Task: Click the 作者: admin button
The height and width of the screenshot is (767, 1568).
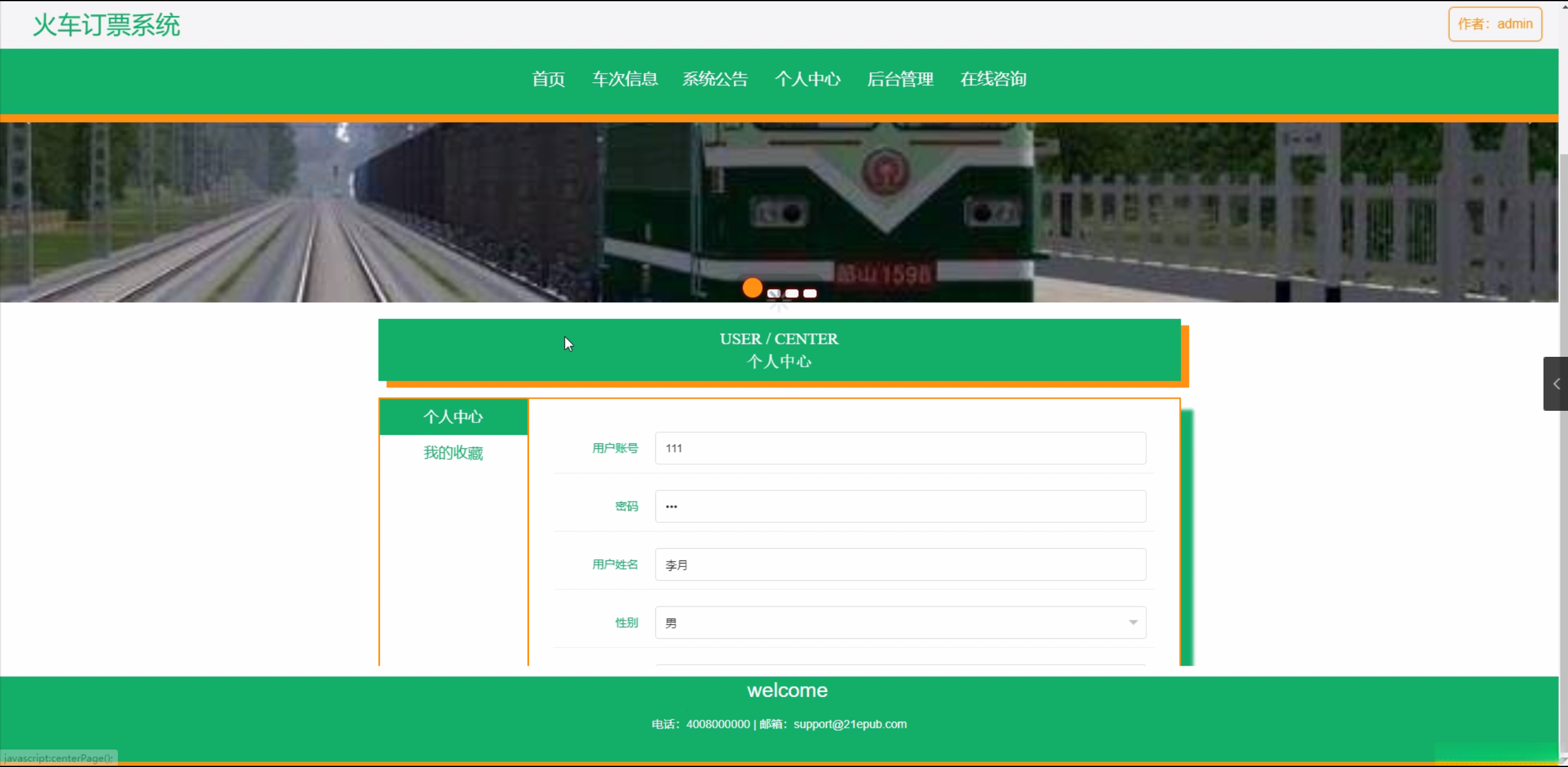Action: [x=1494, y=24]
